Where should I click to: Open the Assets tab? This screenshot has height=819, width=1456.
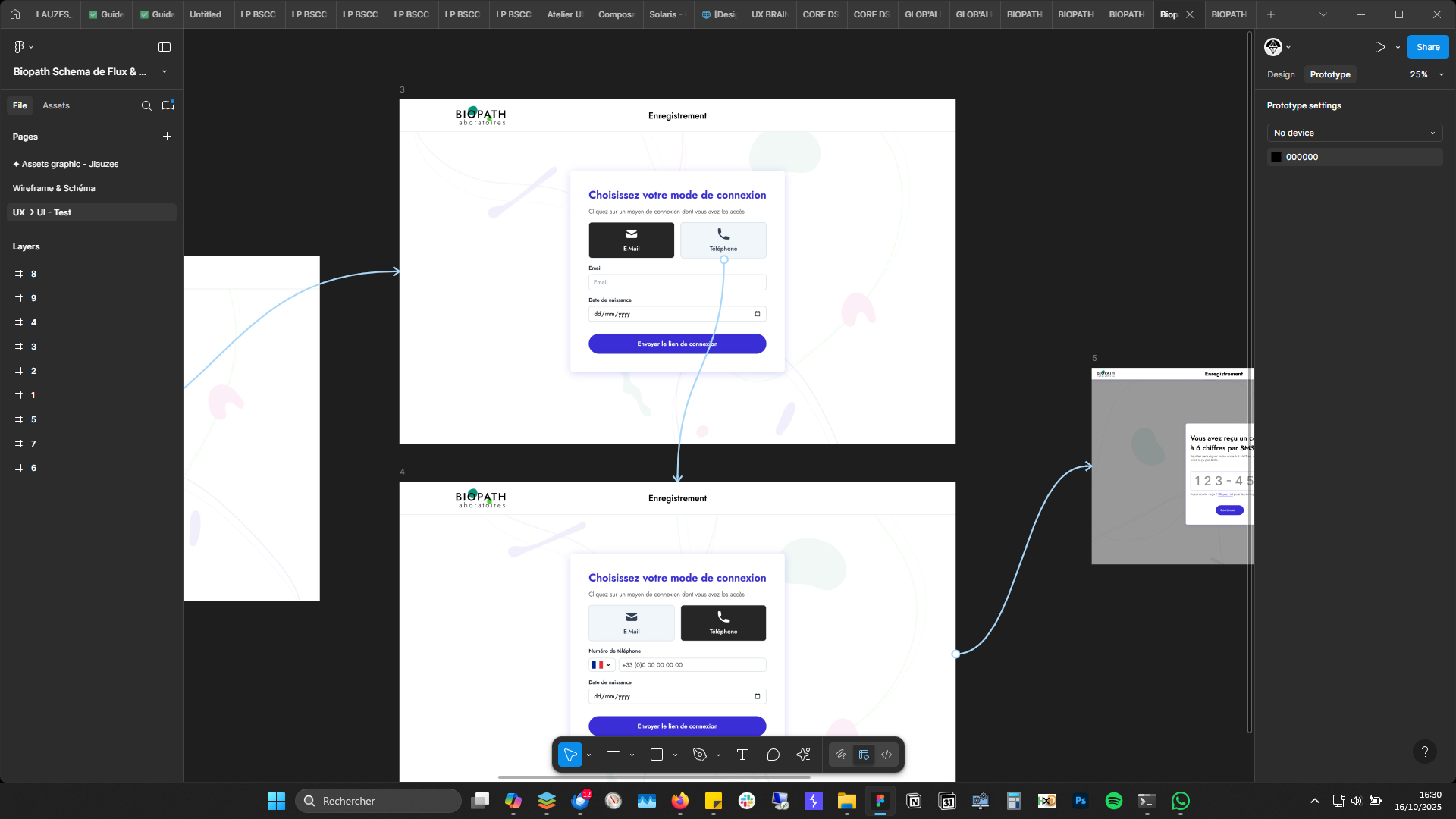click(x=56, y=105)
